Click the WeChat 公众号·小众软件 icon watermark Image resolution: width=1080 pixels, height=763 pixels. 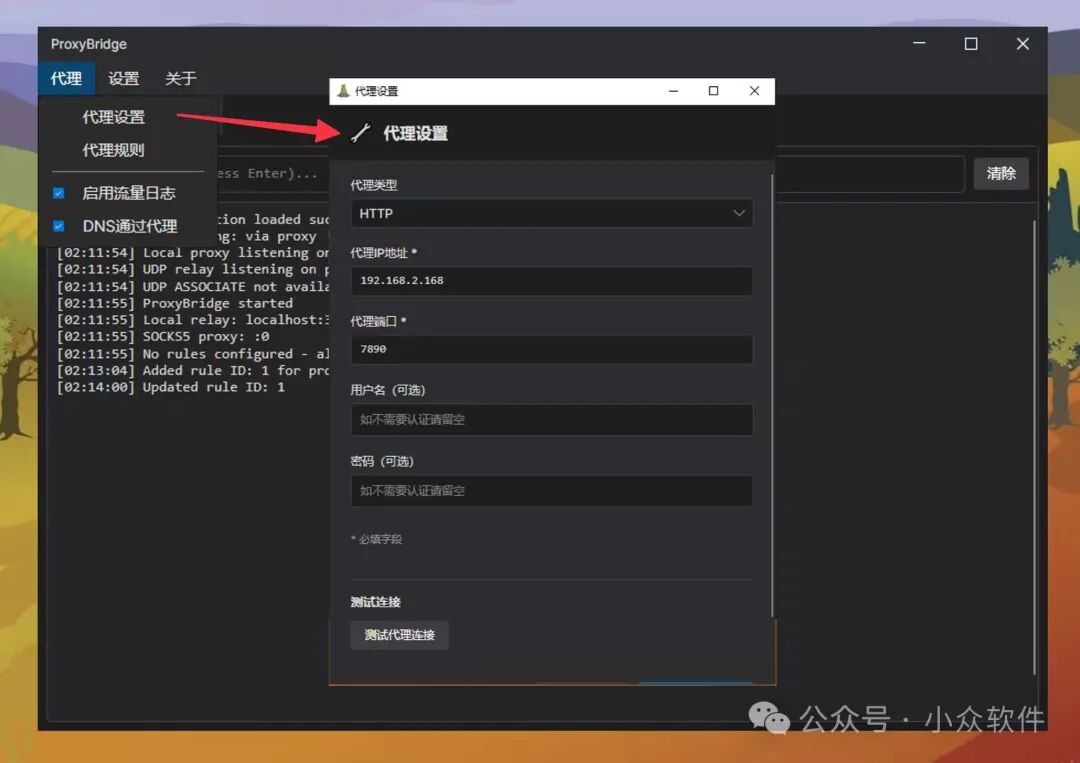coord(770,719)
